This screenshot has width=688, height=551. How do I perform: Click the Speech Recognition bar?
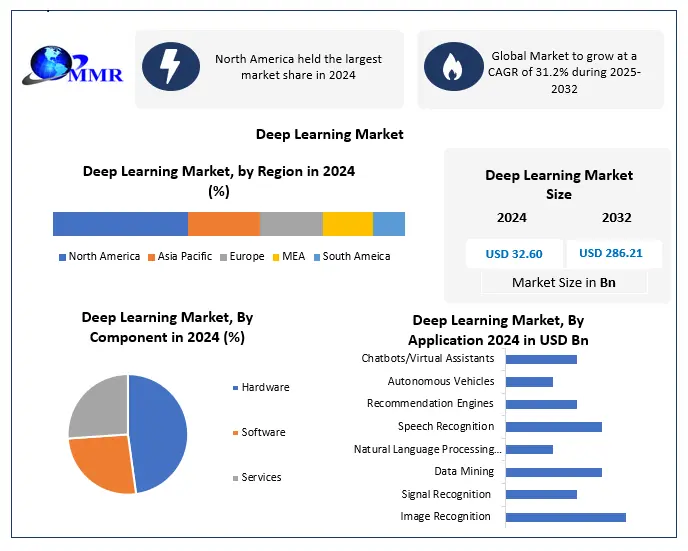pyautogui.click(x=553, y=427)
